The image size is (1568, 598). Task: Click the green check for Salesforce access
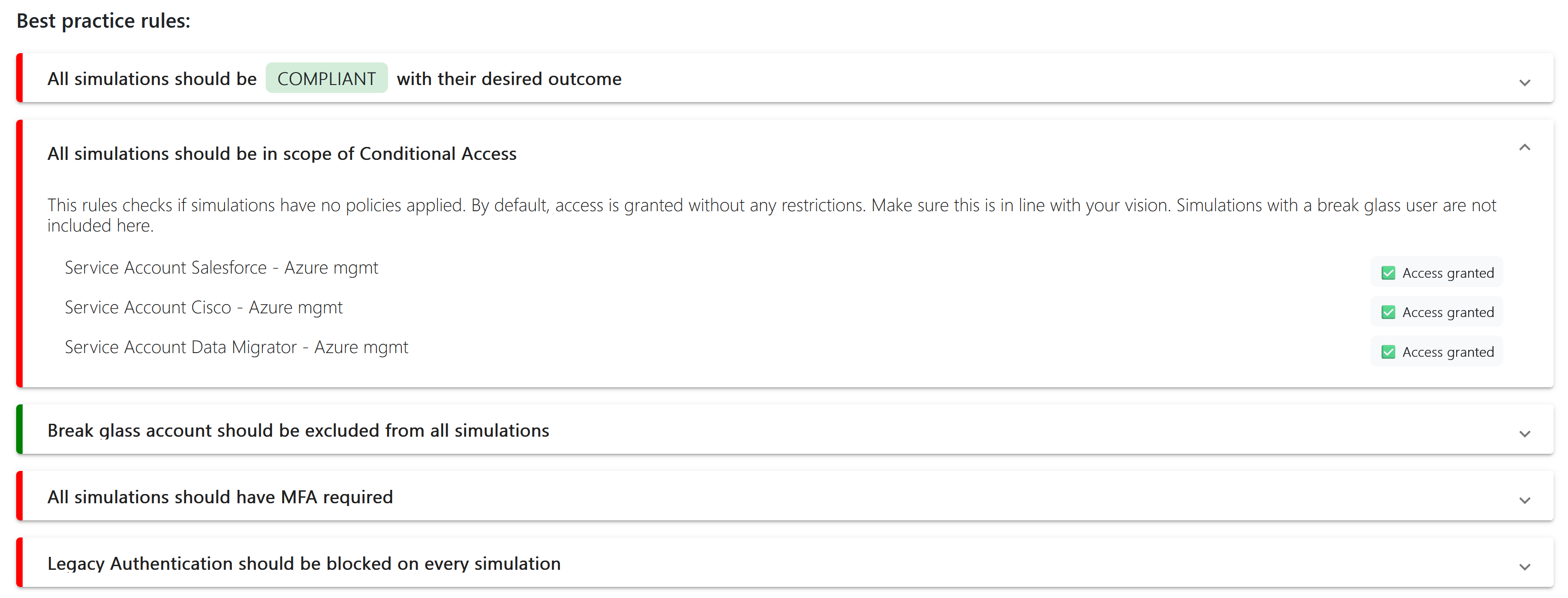[x=1388, y=273]
